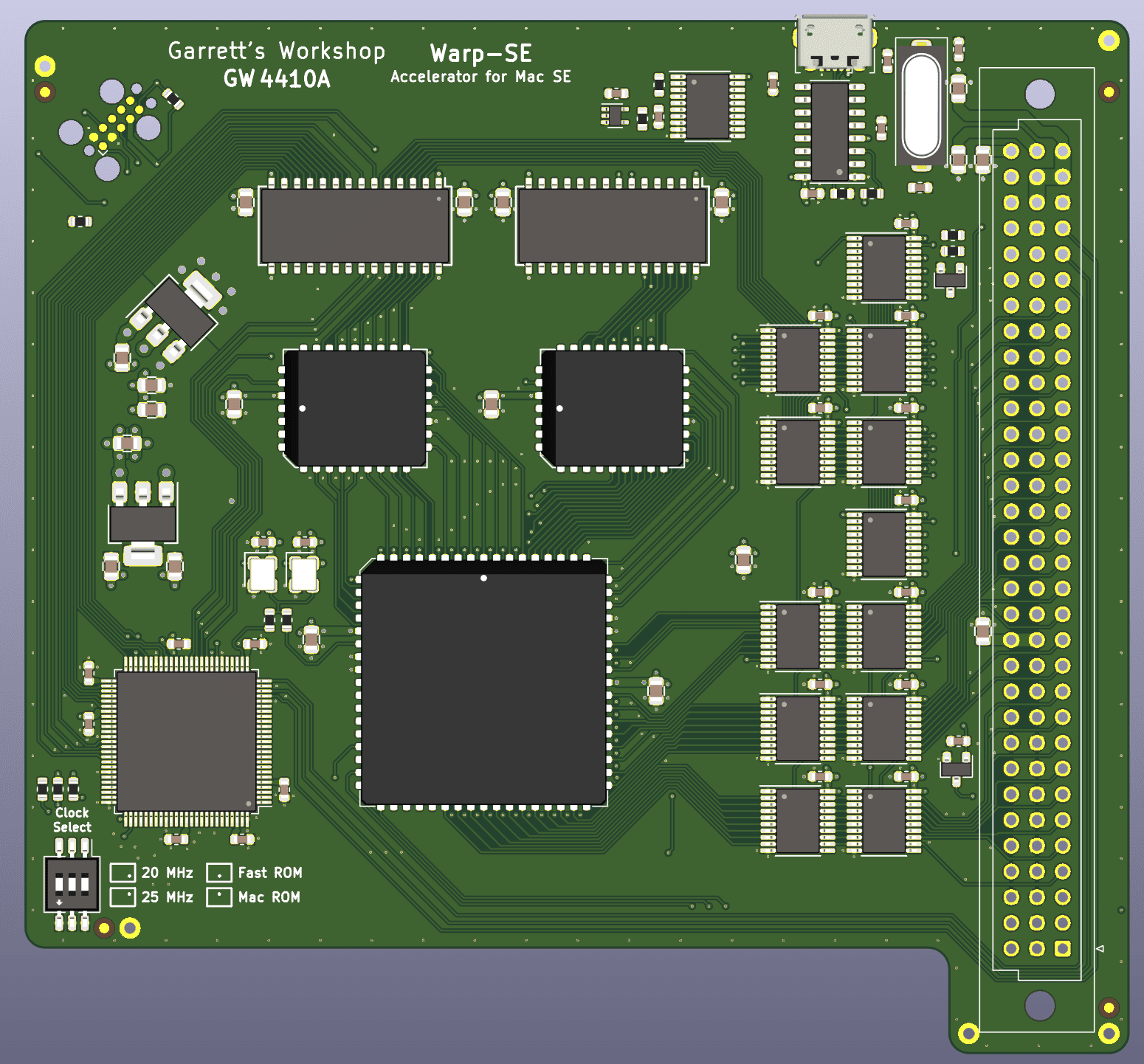This screenshot has width=1144, height=1064.
Task: Select the "20 MHz" legend text
Action: click(x=168, y=873)
